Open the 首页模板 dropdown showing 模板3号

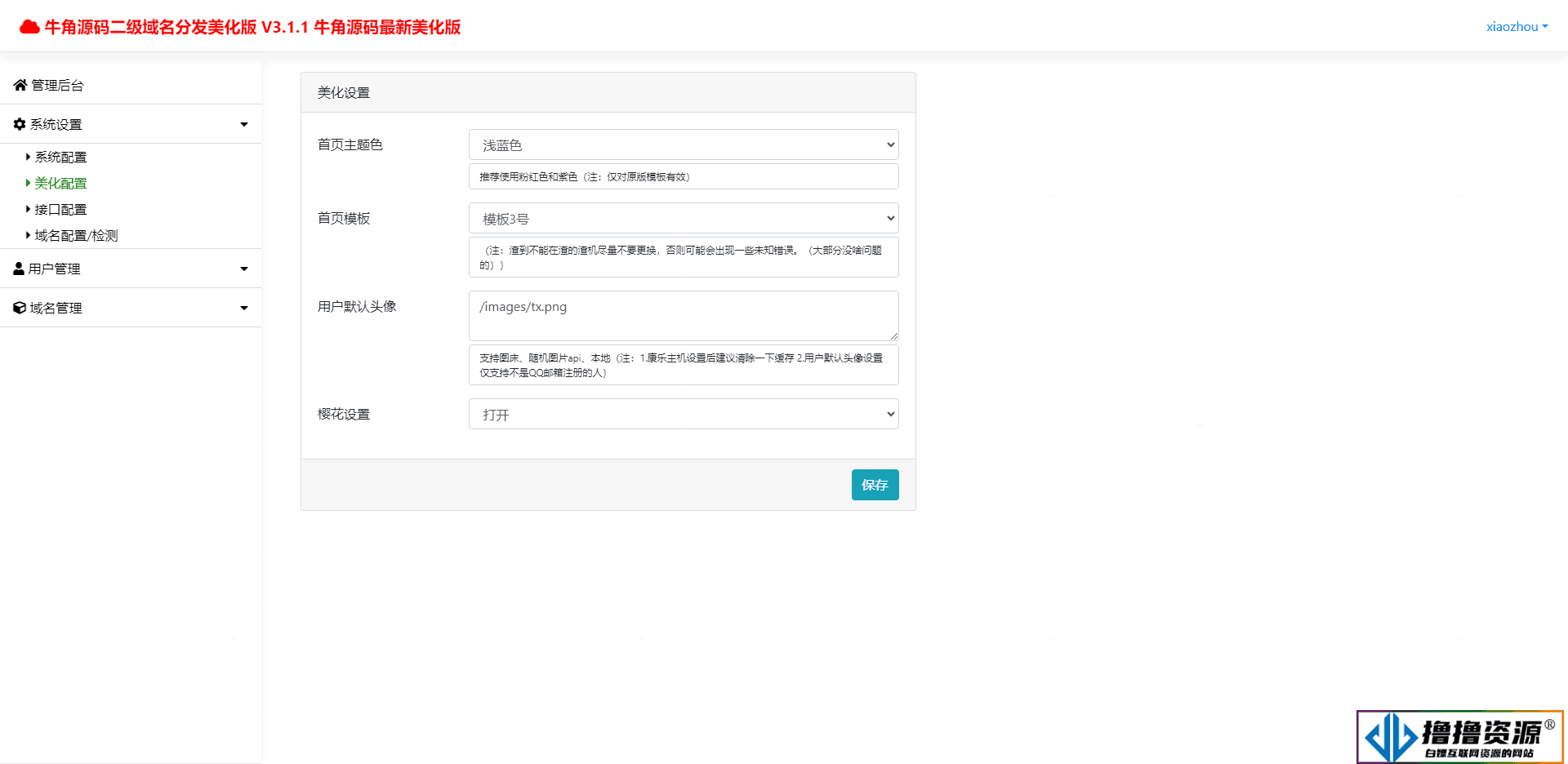[684, 218]
